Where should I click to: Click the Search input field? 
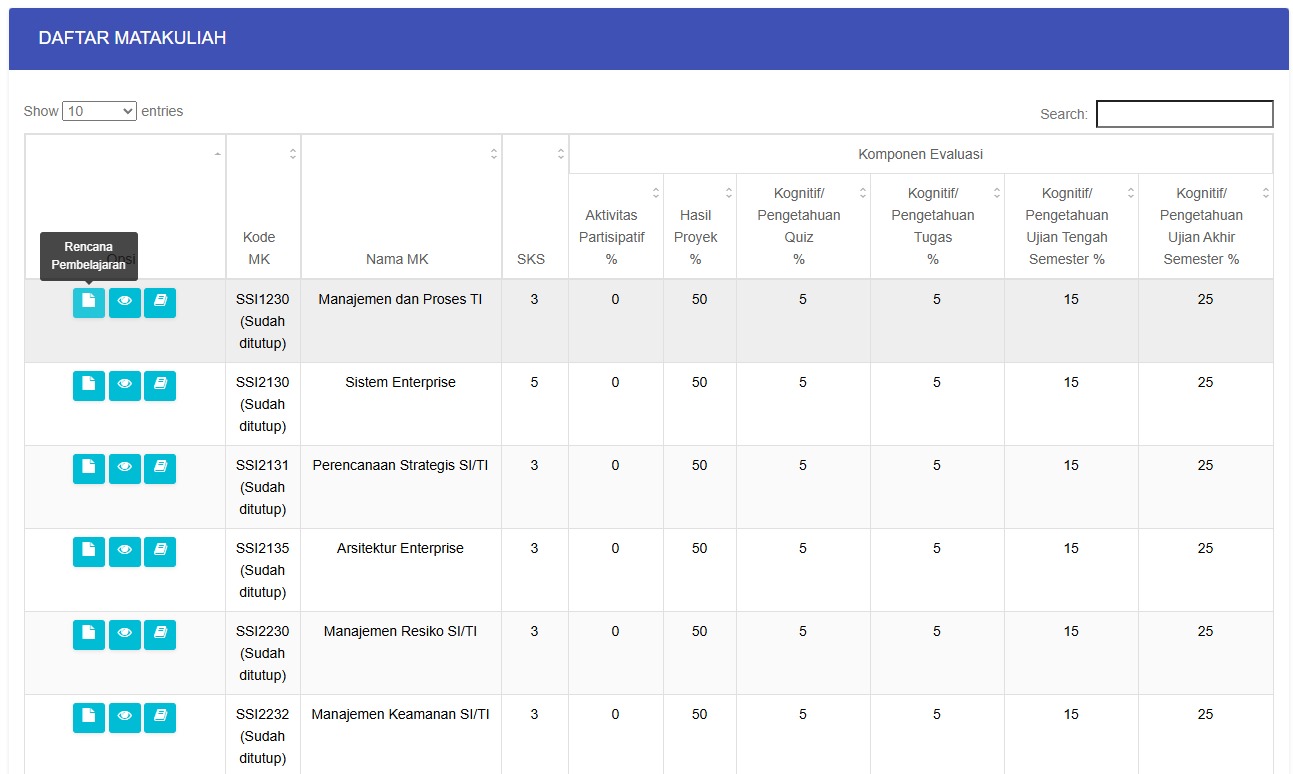coord(1185,114)
